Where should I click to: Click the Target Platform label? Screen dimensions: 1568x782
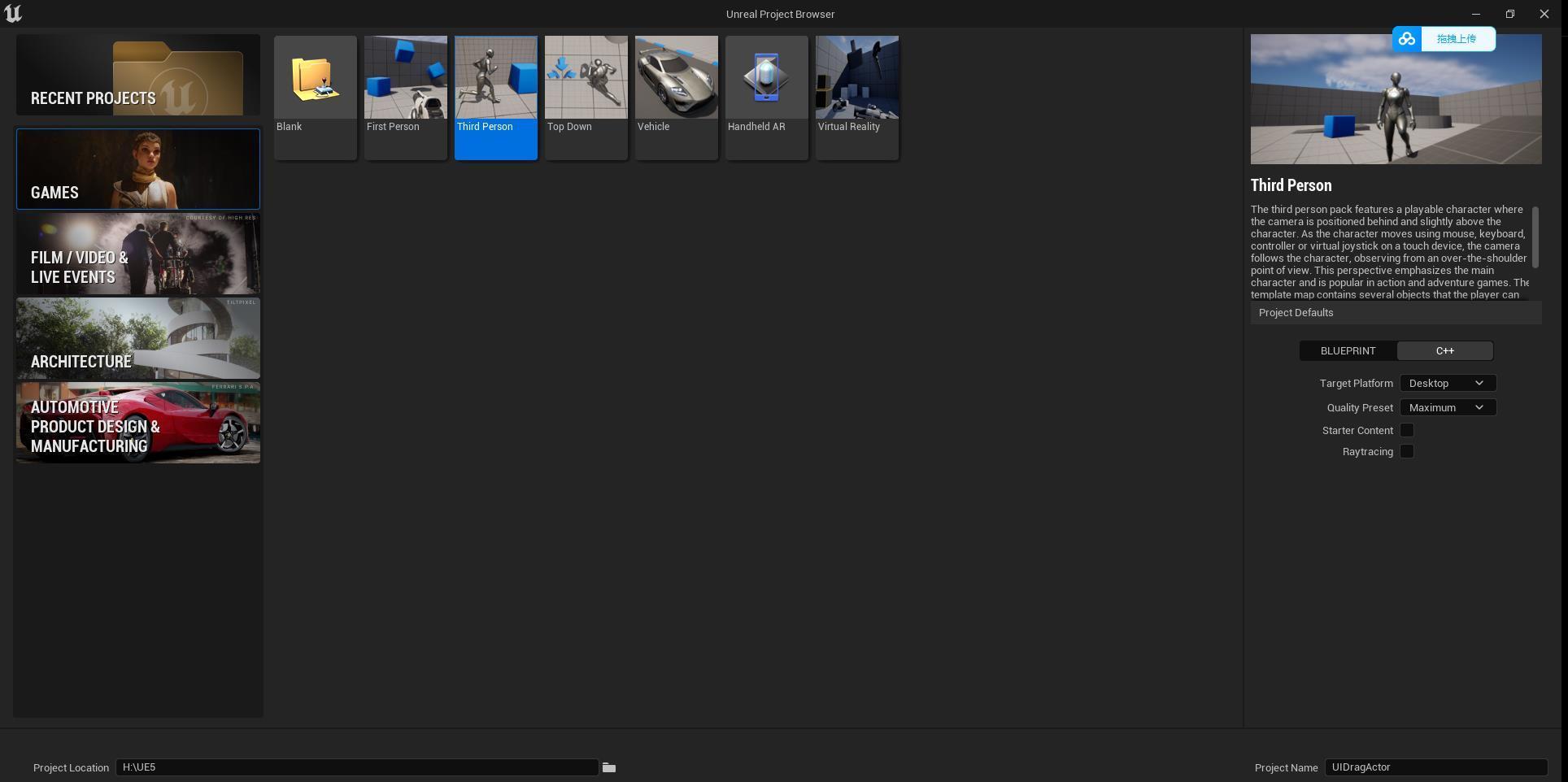[1356, 383]
